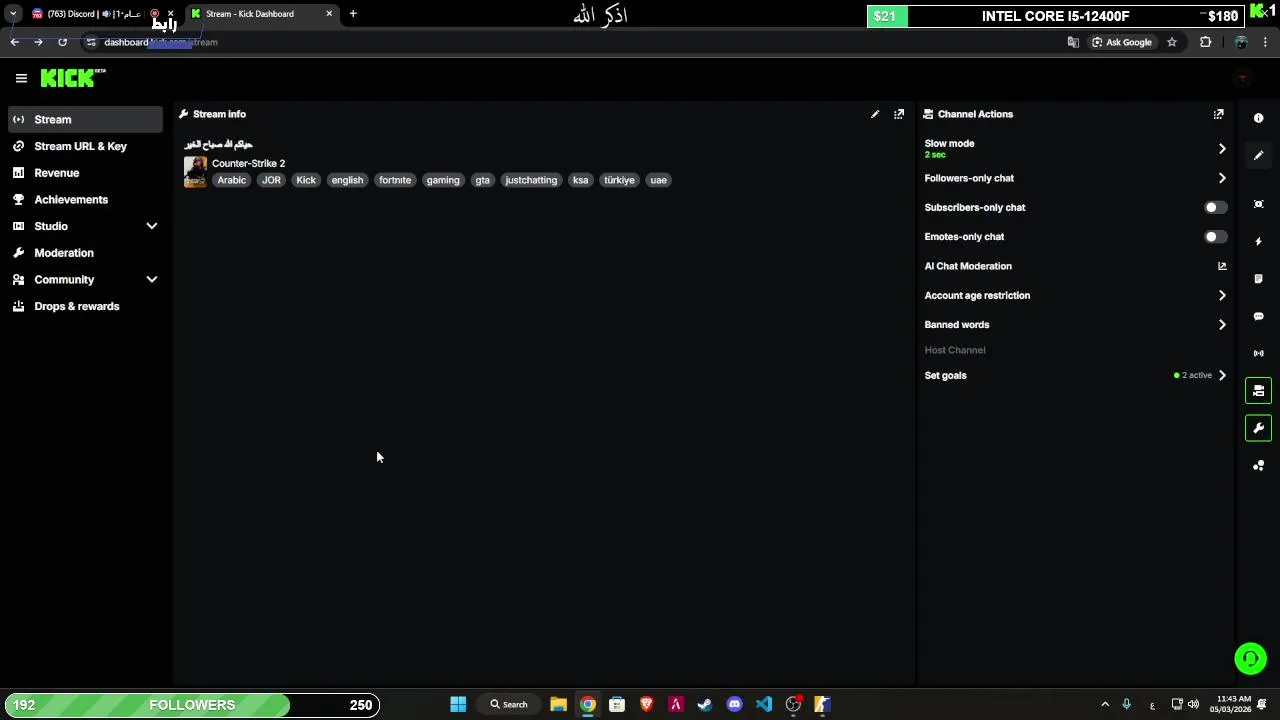Click the gaming stream tag
Image resolution: width=1280 pixels, height=720 pixels.
443,180
